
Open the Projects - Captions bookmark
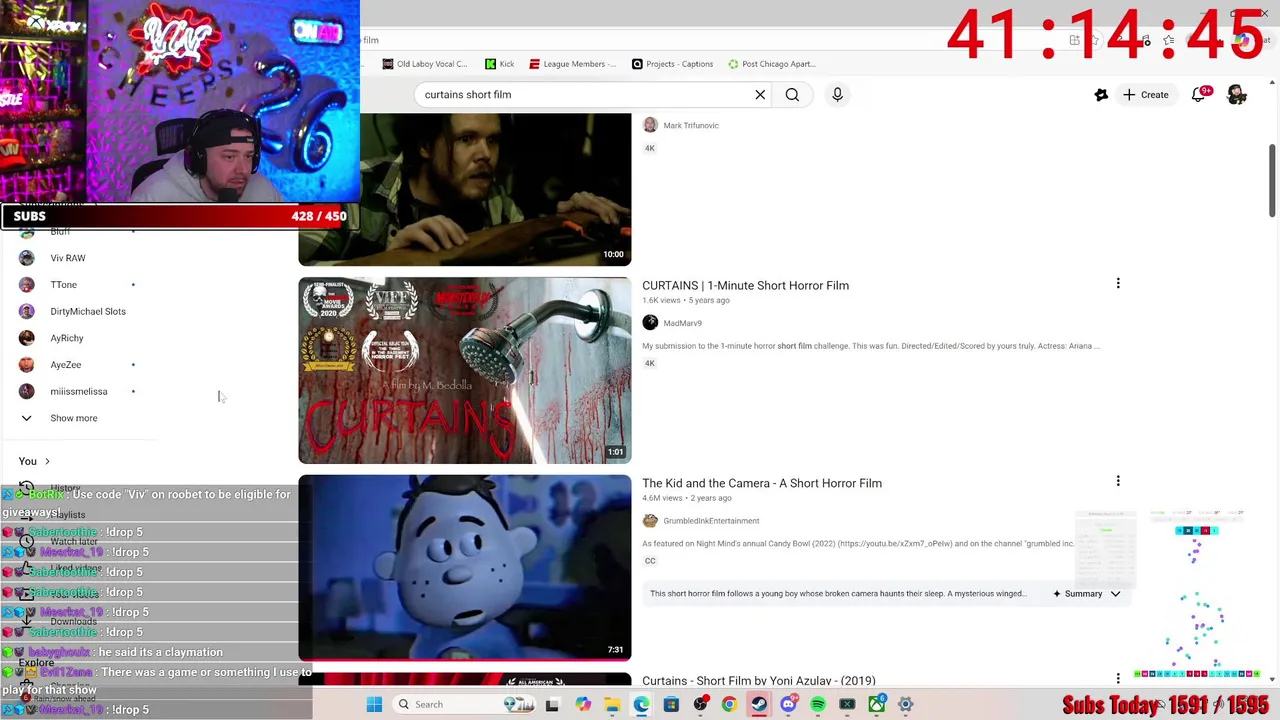point(672,64)
